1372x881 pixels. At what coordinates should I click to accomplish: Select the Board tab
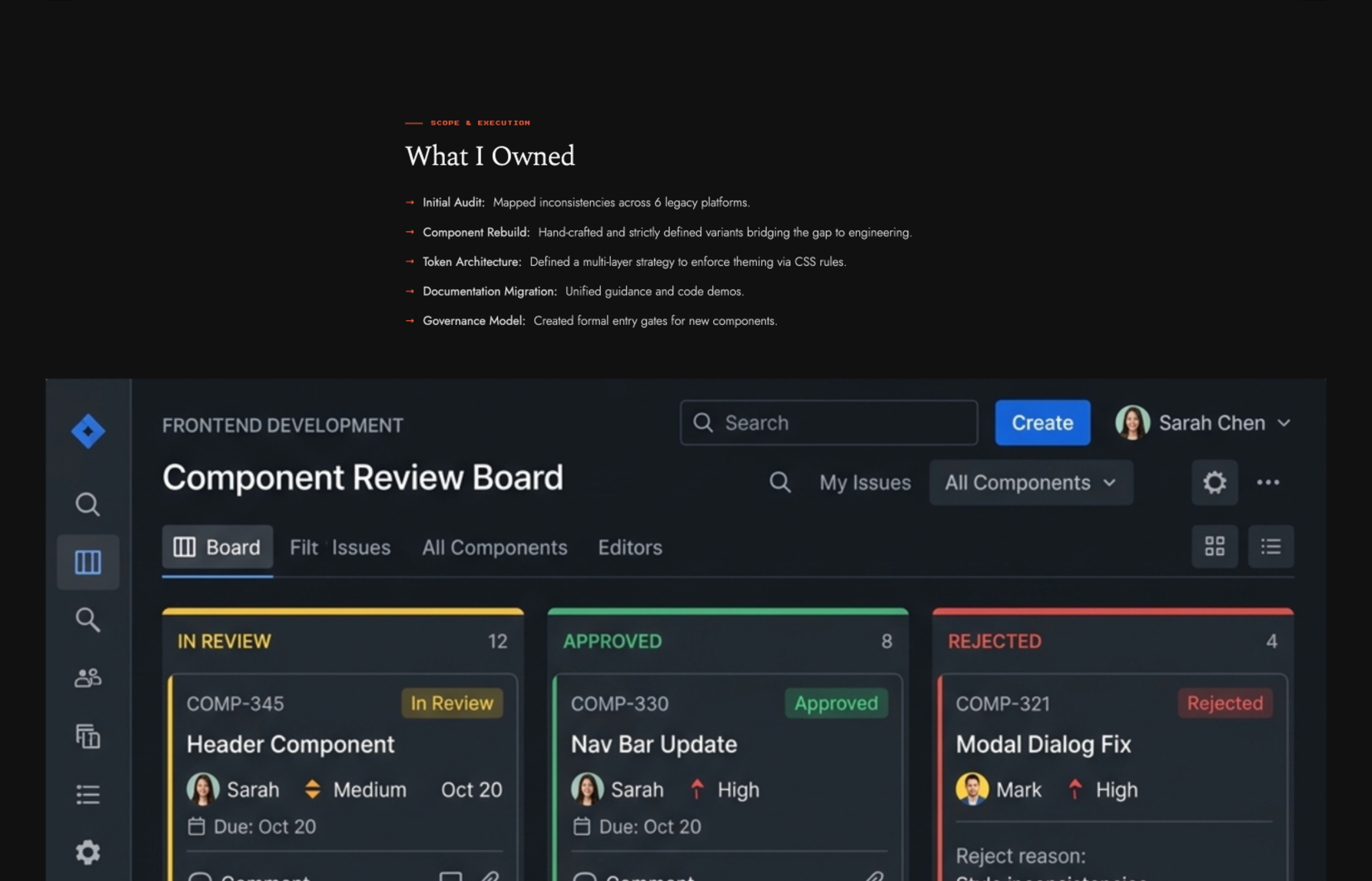217,547
